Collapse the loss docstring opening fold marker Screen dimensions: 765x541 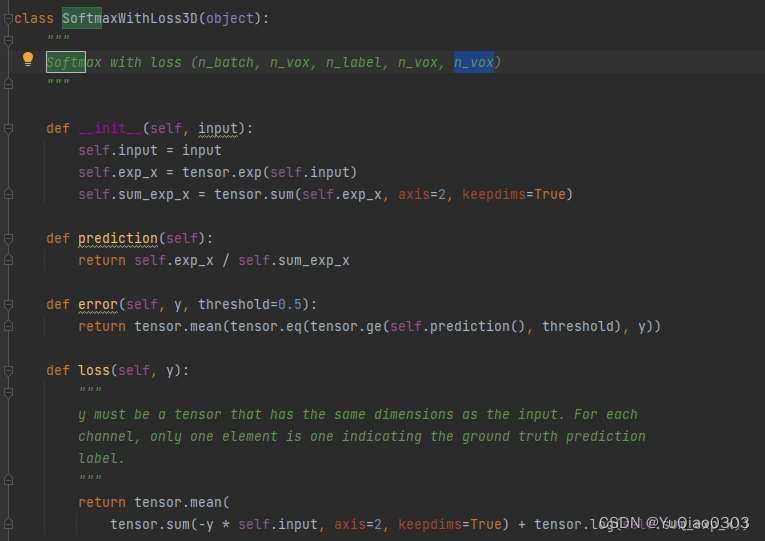click(8, 393)
